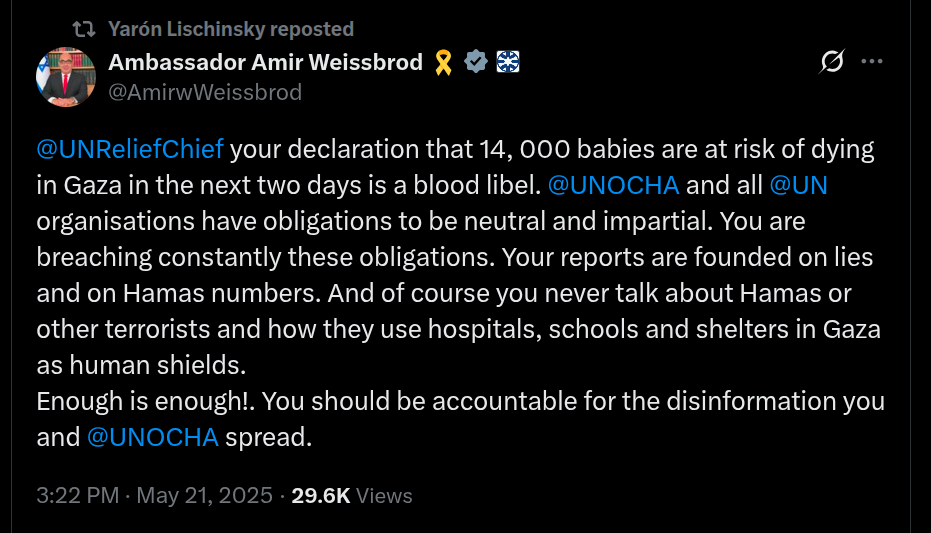Screen dimensions: 931x533
Task: Click the @UNOCHA mention after "blood libel"
Action: tap(614, 185)
